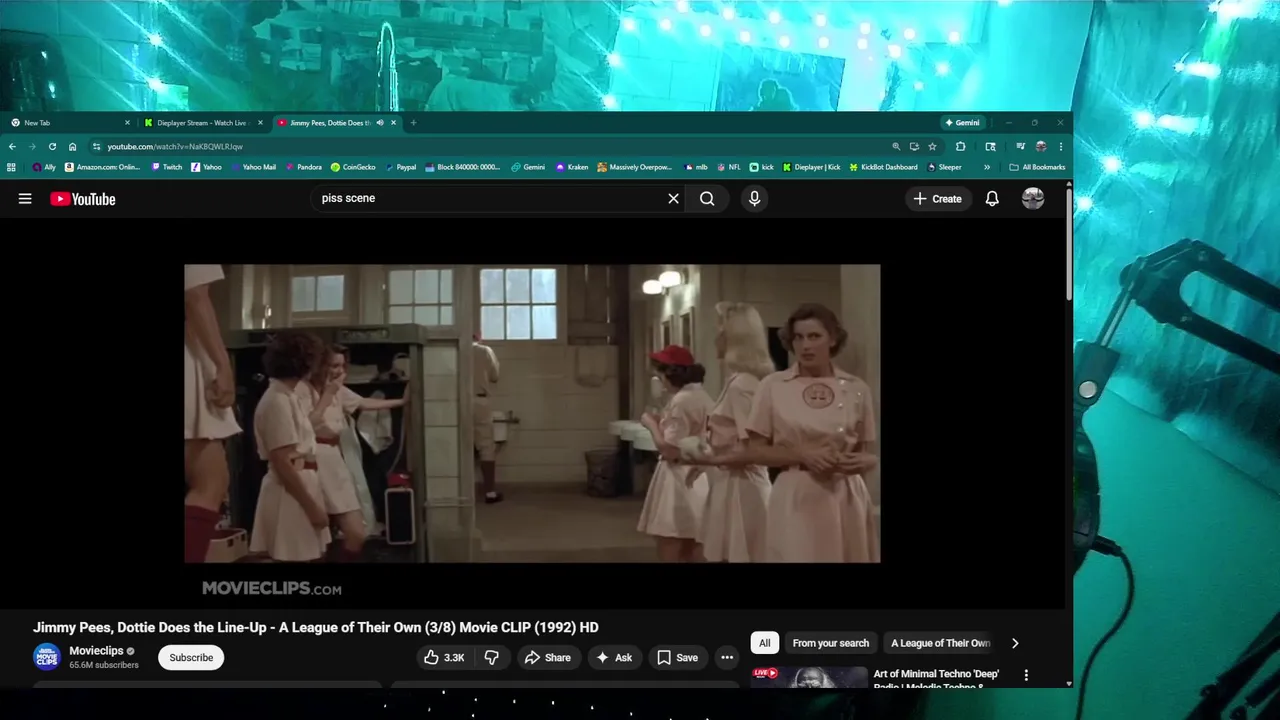The image size is (1280, 720).
Task: Open the mlb bookmark
Action: click(x=696, y=167)
